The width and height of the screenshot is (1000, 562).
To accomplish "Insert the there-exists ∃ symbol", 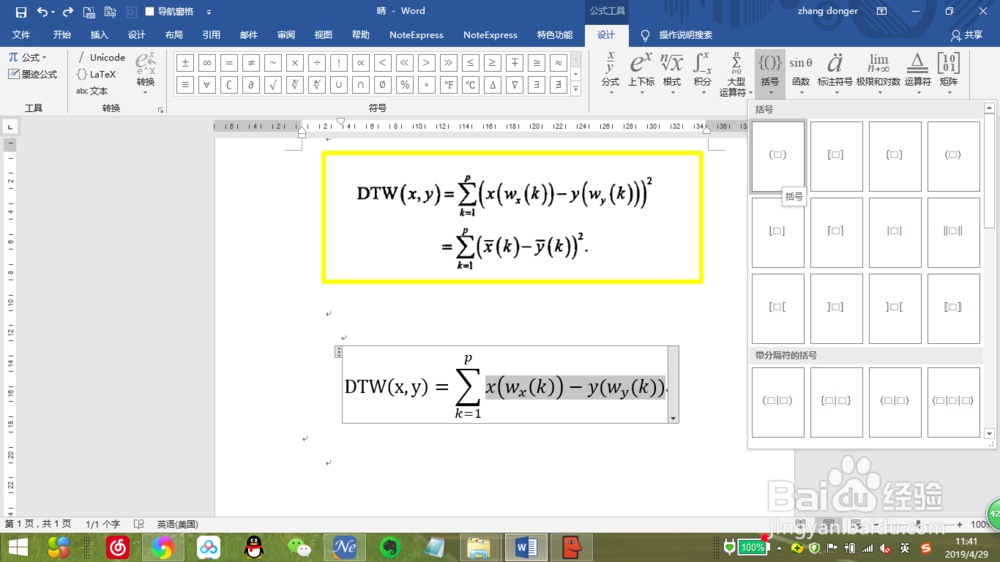I will pos(536,84).
